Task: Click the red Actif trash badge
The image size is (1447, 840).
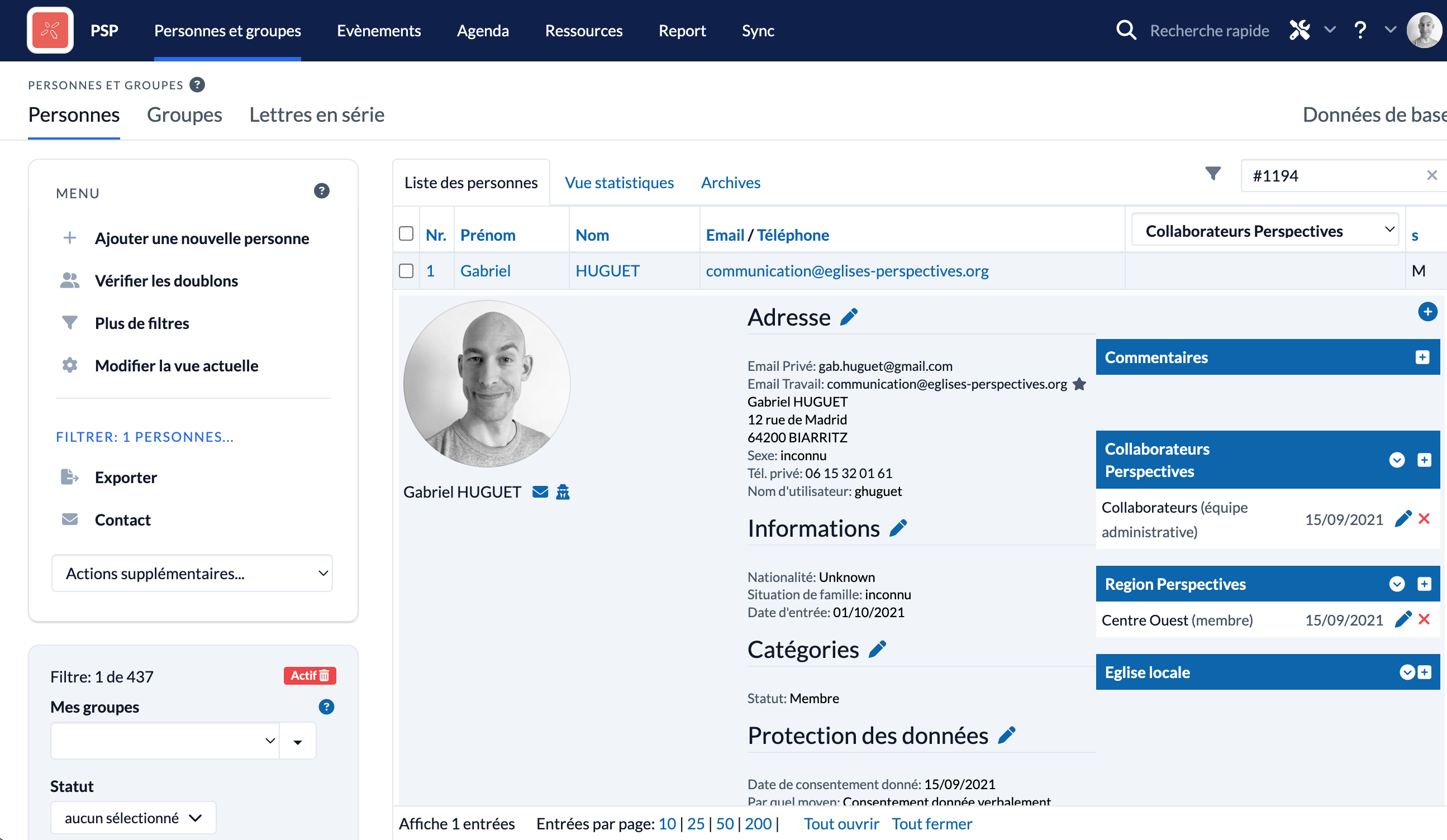Action: 310,676
